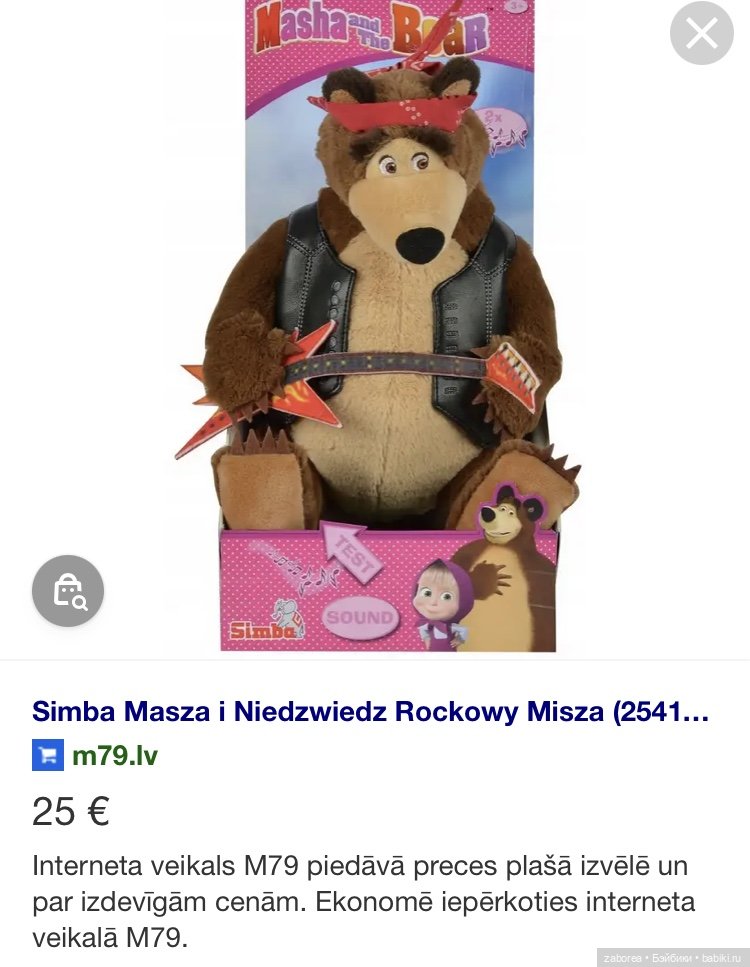Viewport: 750px width, 967px height.
Task: Click the red toy guitar body
Action: [255, 396]
